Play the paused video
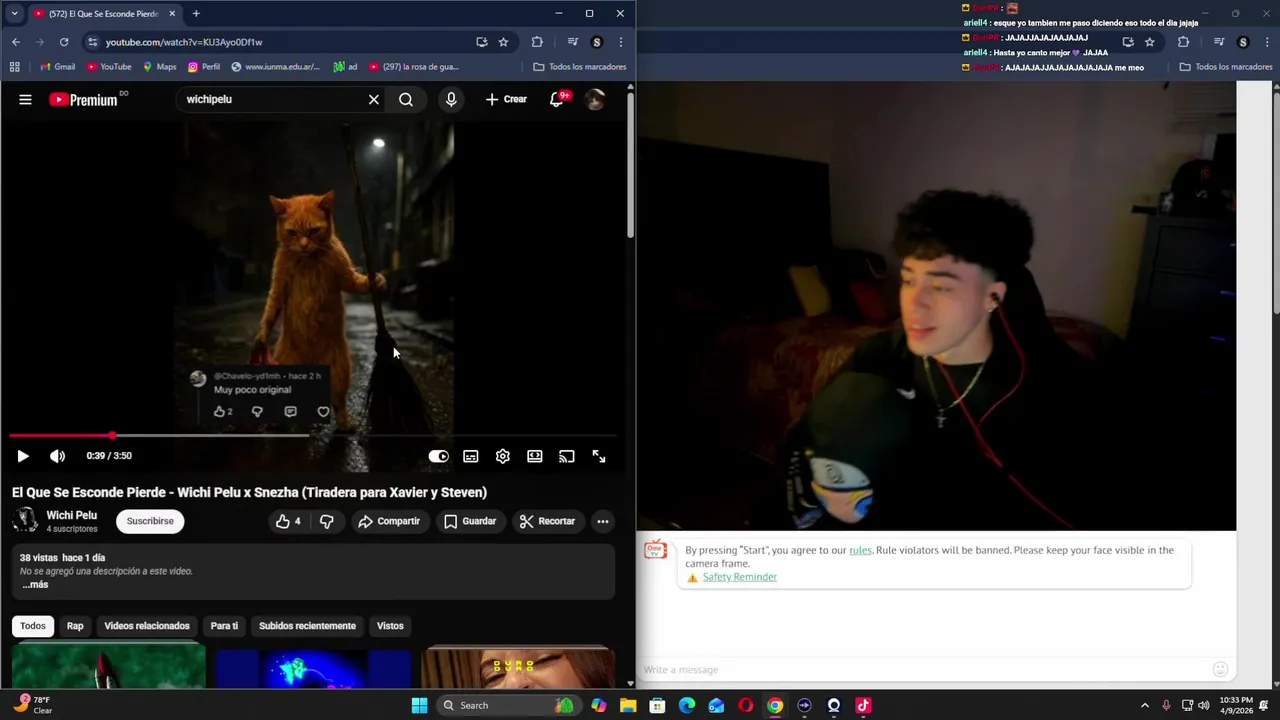1280x720 pixels. 23,456
